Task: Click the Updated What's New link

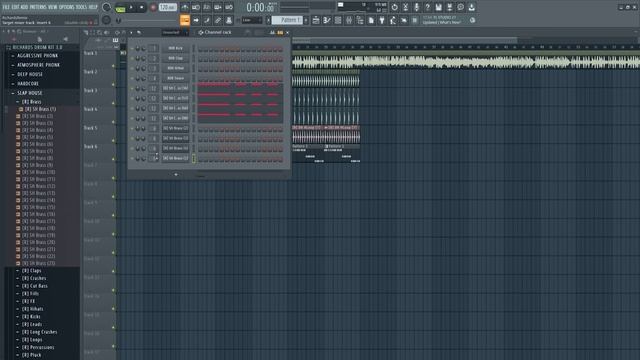Action: [x=442, y=22]
